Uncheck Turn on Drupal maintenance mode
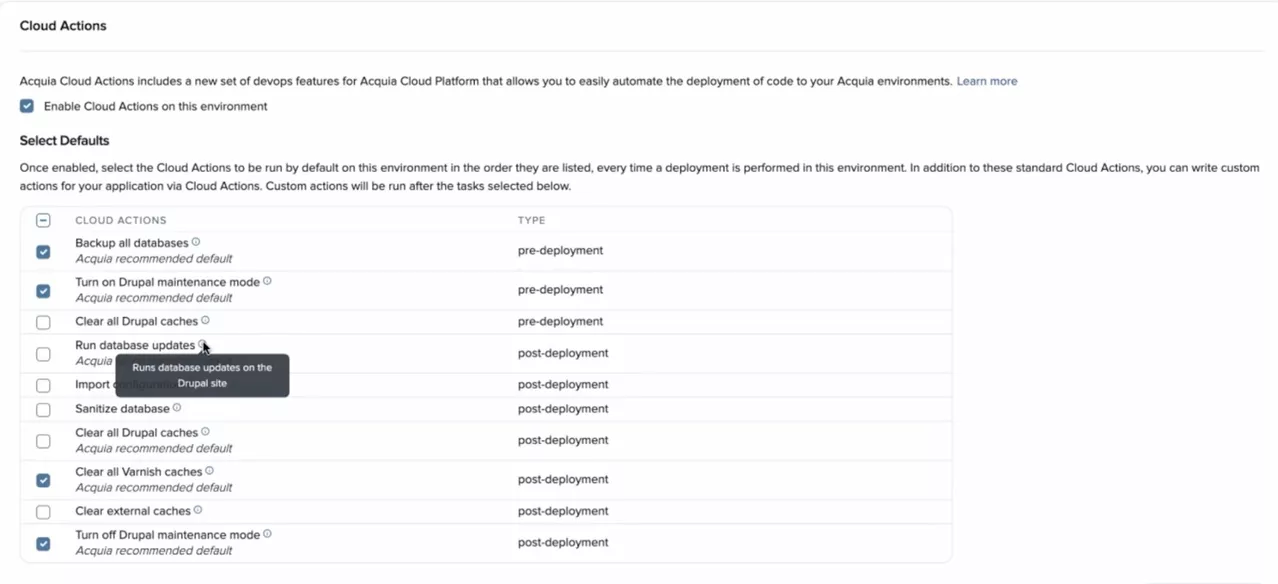 [x=43, y=290]
